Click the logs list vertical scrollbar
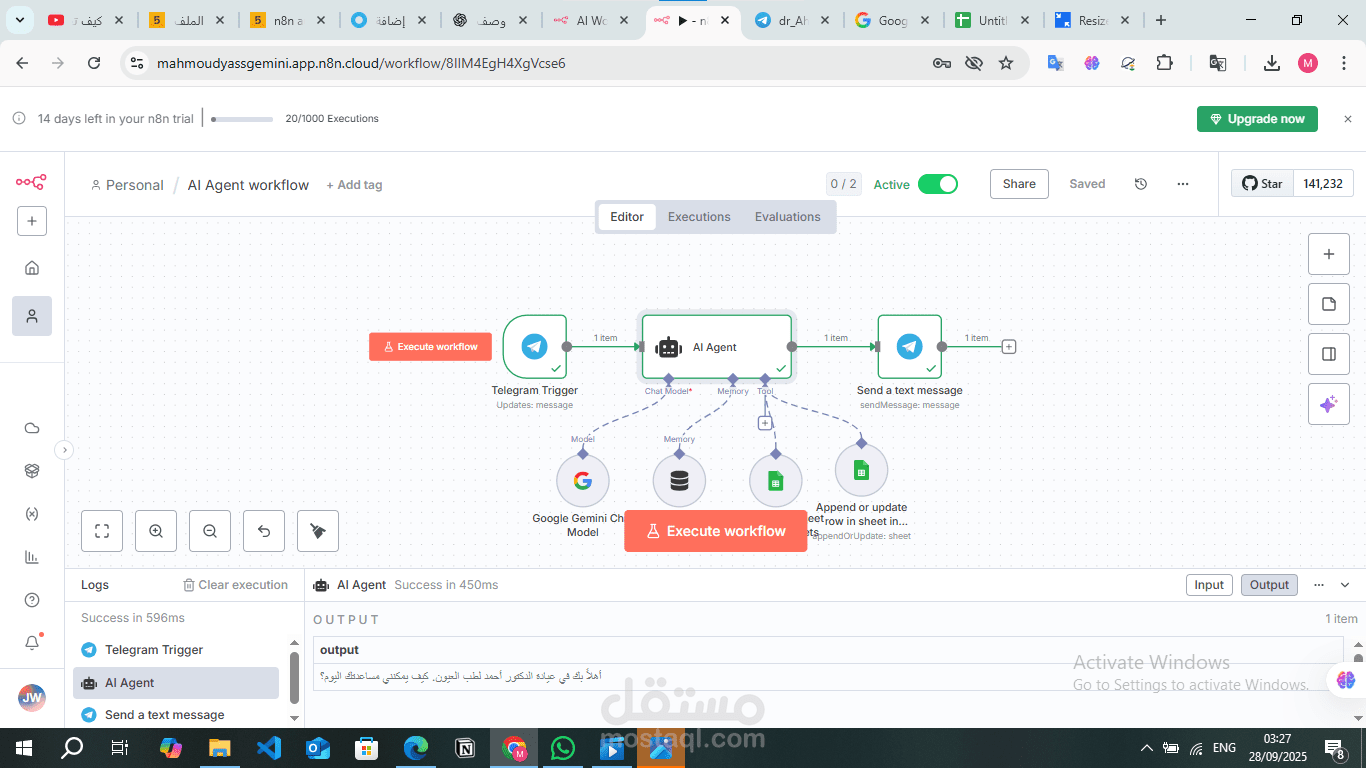This screenshot has height=768, width=1366. point(294,677)
